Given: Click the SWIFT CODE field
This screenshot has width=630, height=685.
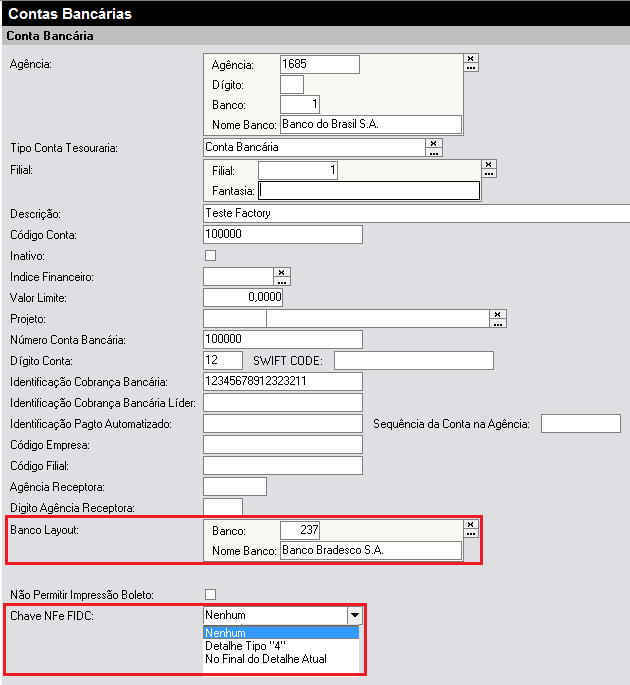Looking at the screenshot, I should pyautogui.click(x=414, y=360).
